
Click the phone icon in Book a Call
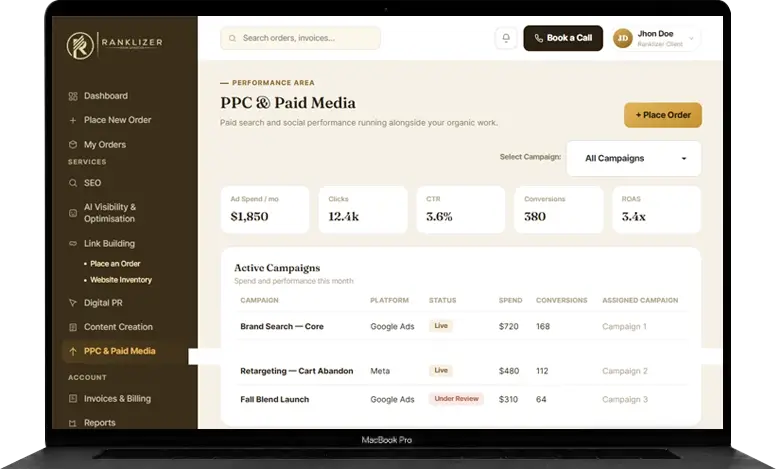click(x=538, y=38)
